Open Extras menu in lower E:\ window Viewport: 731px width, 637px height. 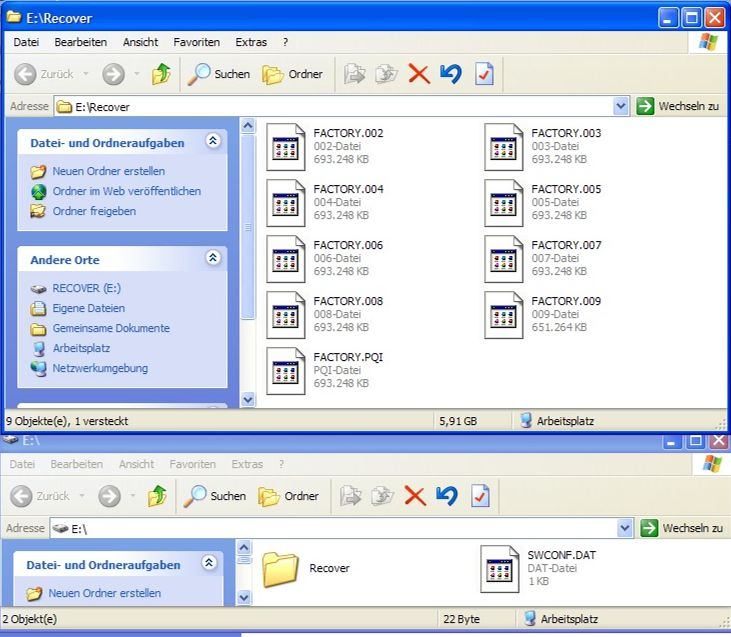pyautogui.click(x=247, y=464)
